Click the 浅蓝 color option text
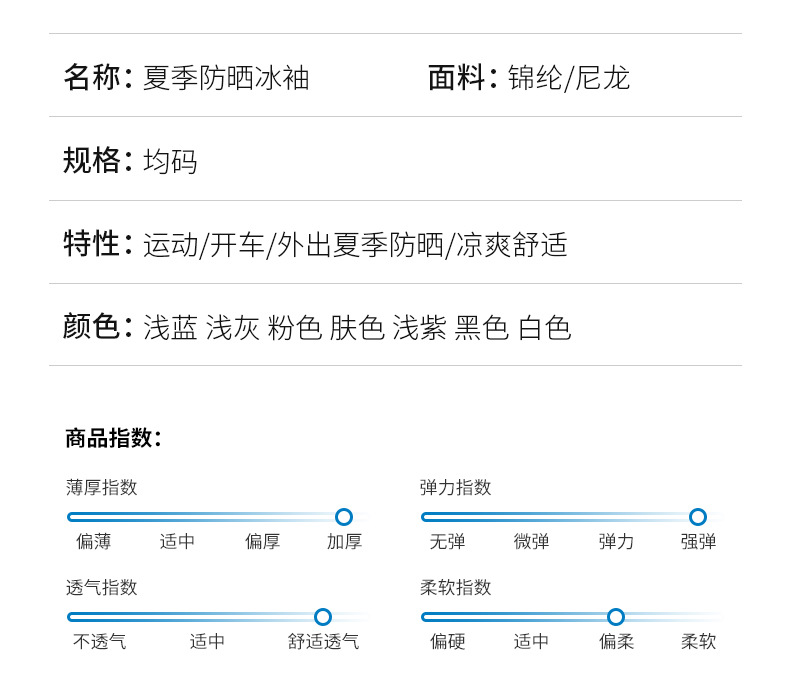 (x=170, y=328)
